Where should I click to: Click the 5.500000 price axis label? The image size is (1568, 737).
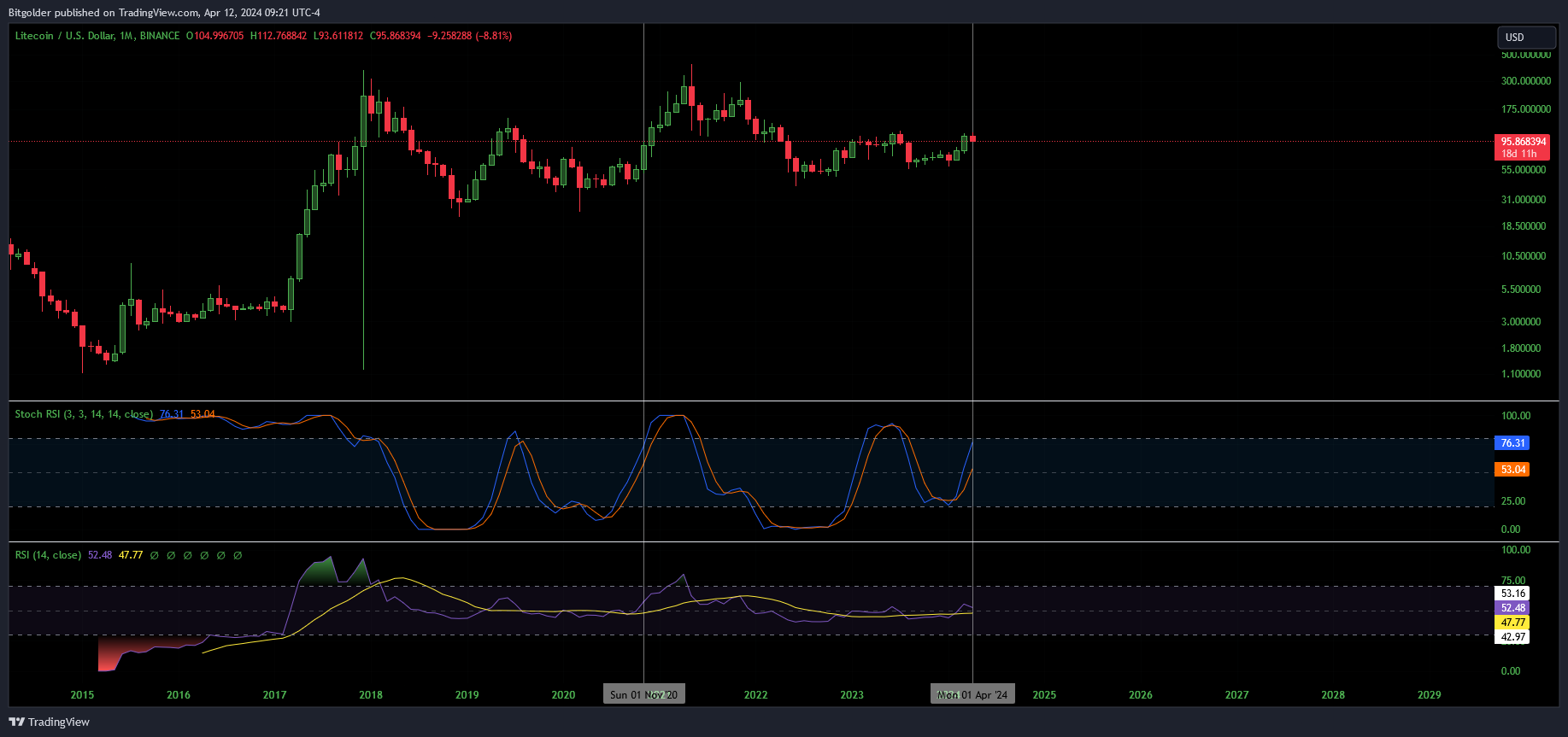pos(1521,290)
